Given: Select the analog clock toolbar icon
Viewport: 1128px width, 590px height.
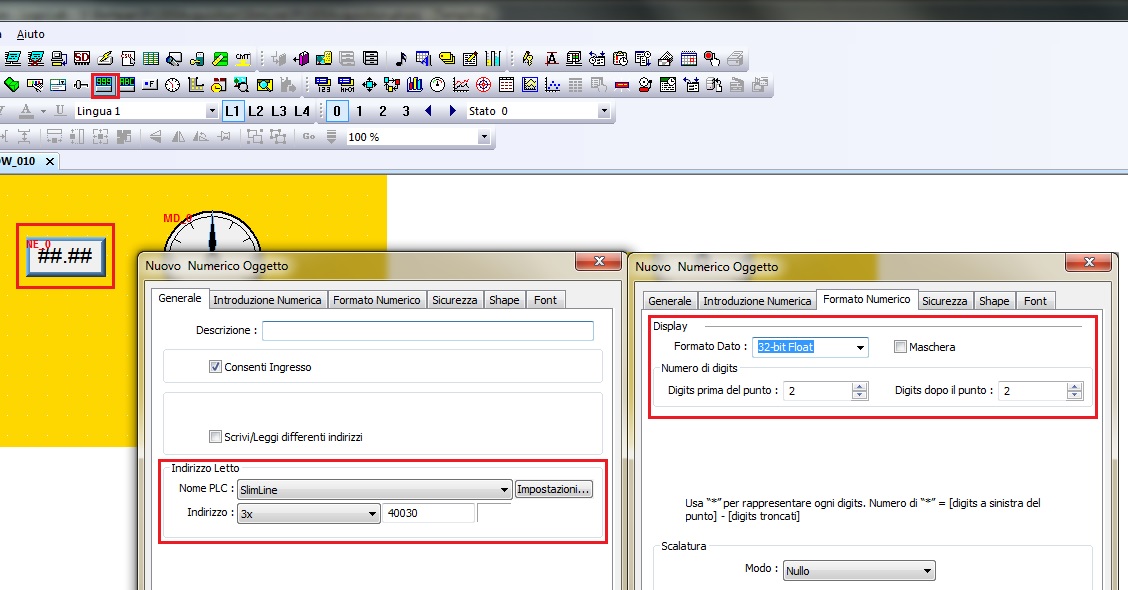Looking at the screenshot, I should click(x=173, y=85).
